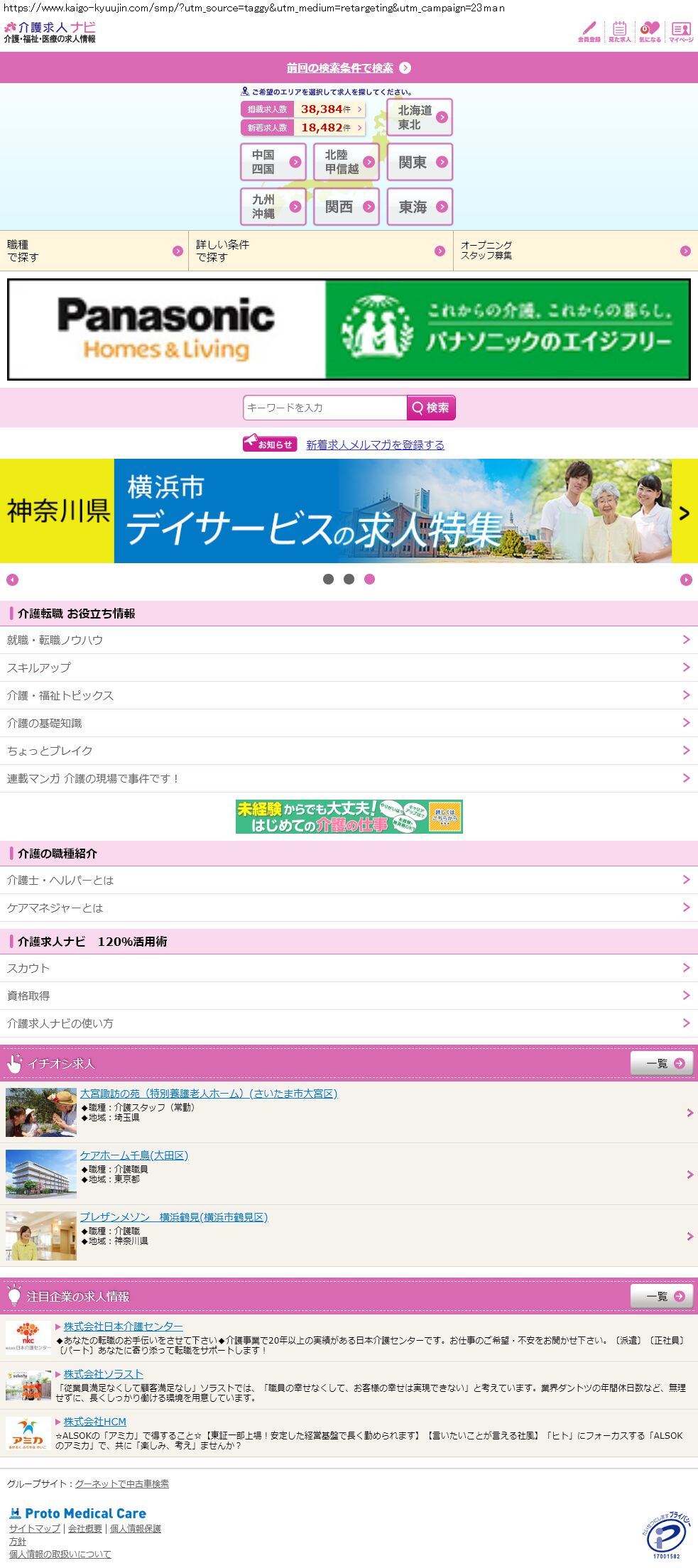This screenshot has width=698, height=1568.
Task: Open 気になる heart icon
Action: click(650, 31)
